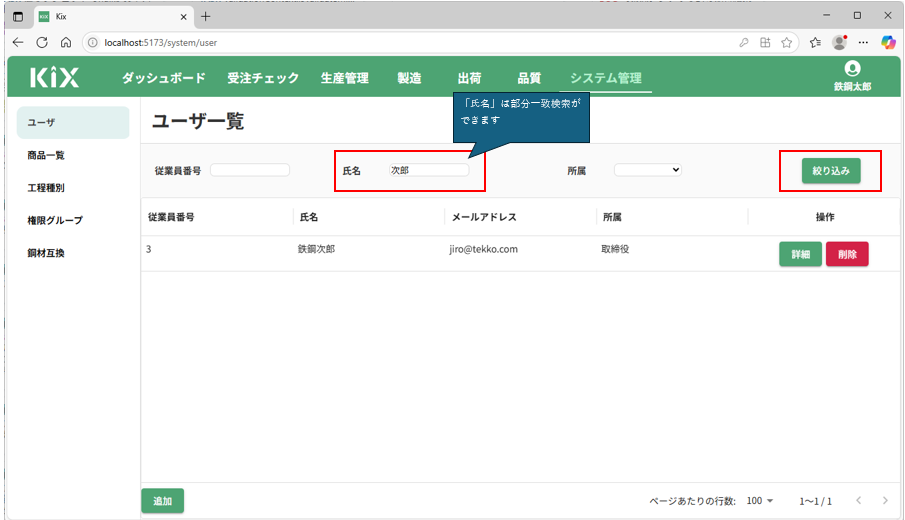Click the browser extensions icon next to the key
Image resolution: width=905 pixels, height=520 pixels.
coord(765,43)
